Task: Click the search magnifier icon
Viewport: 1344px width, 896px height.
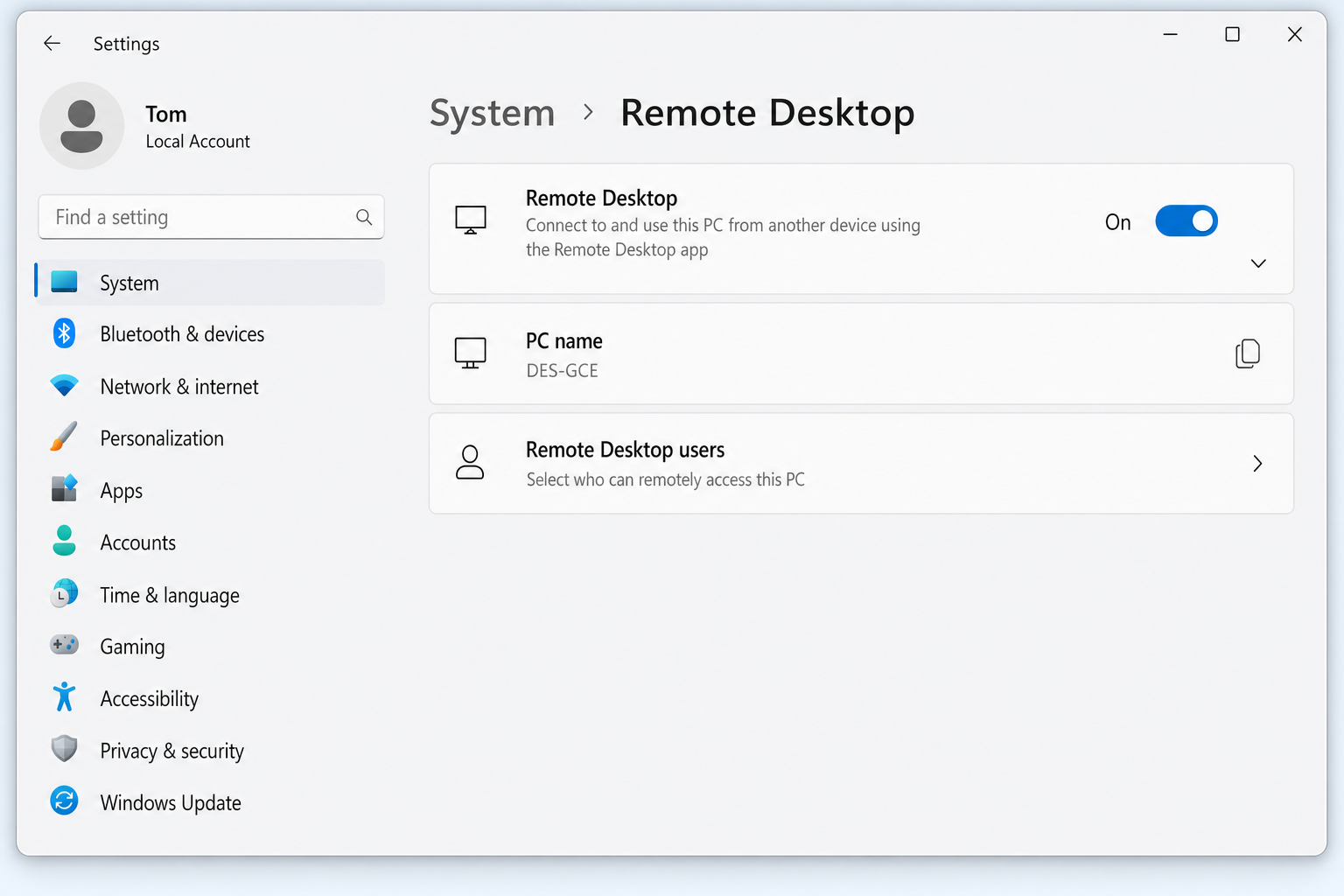Action: coord(364,217)
